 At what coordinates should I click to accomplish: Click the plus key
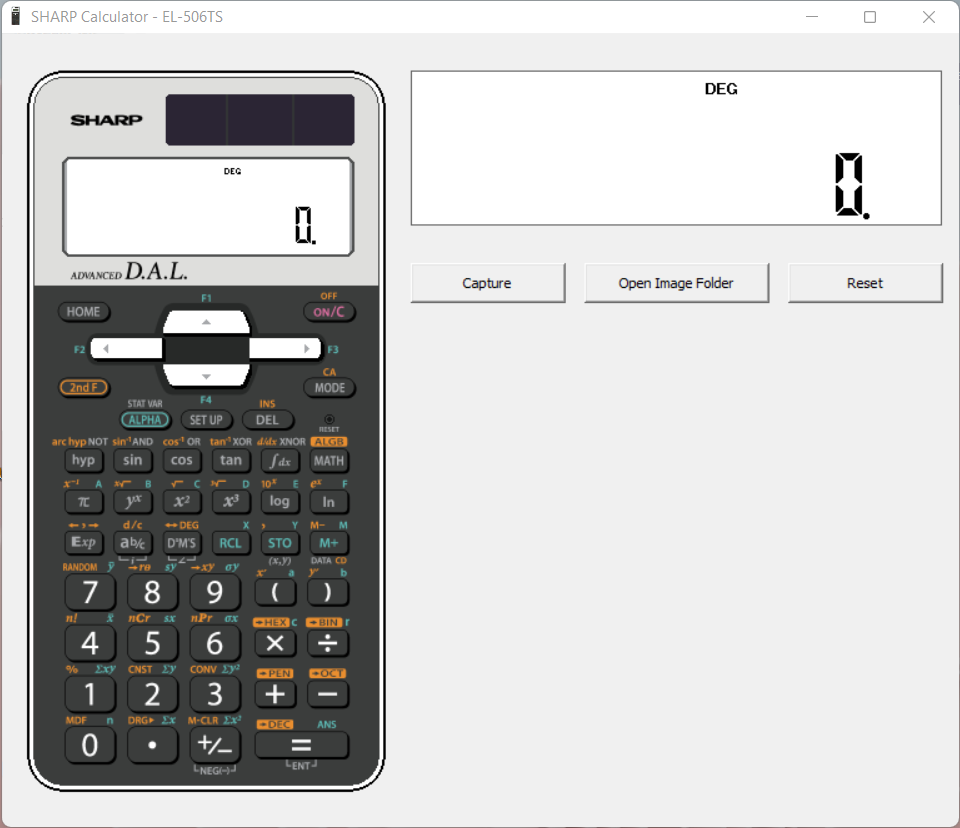coord(275,694)
